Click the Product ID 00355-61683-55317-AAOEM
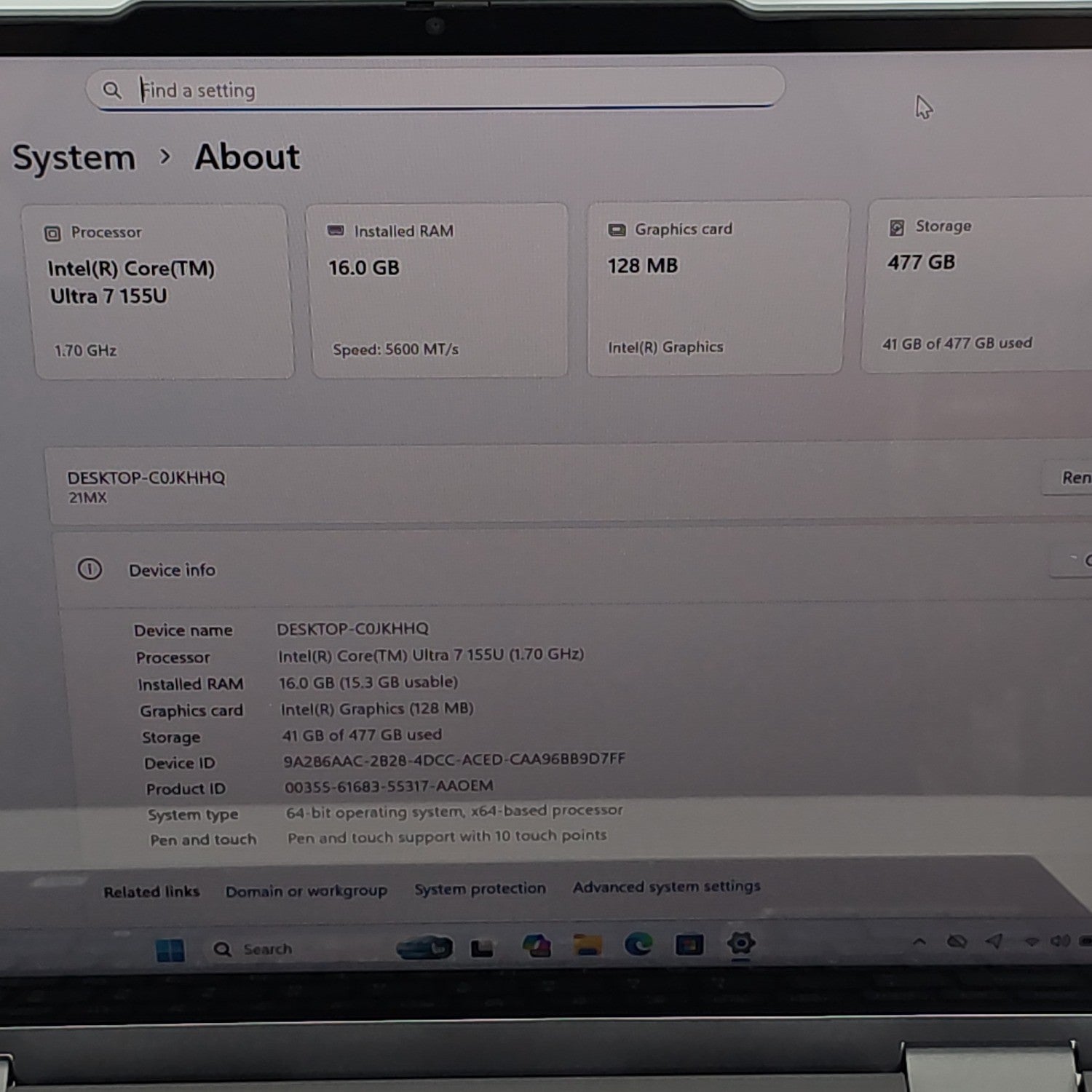The image size is (1092, 1092). coord(389,786)
